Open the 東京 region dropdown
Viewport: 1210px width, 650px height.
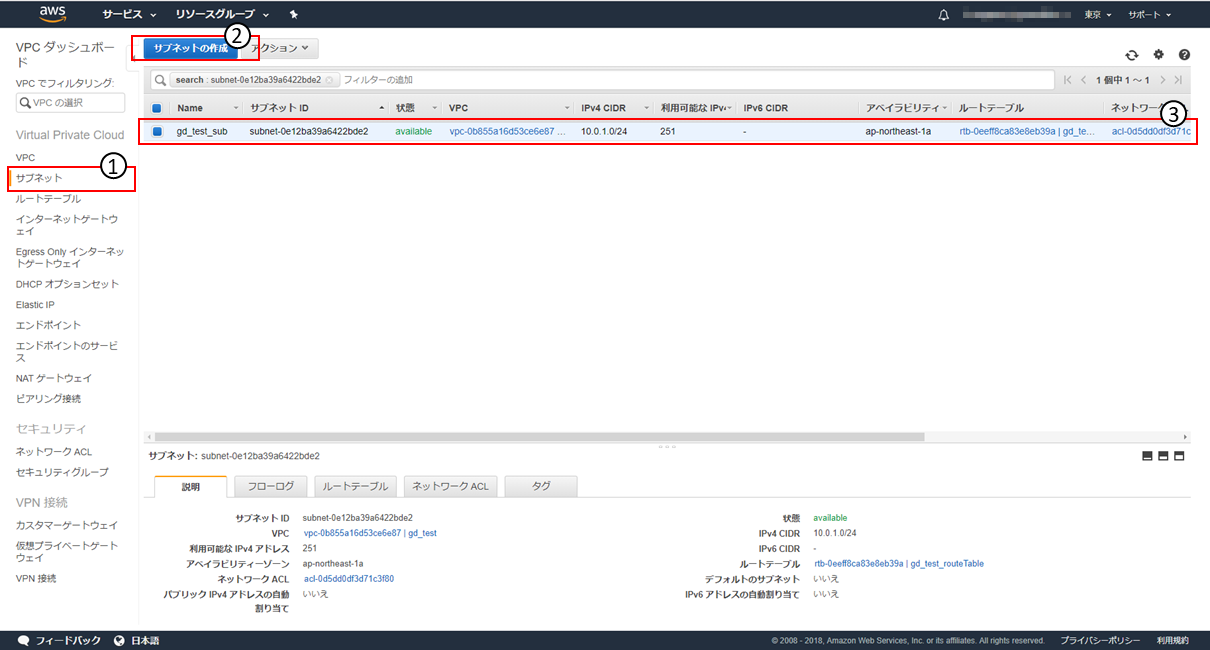pos(1099,15)
